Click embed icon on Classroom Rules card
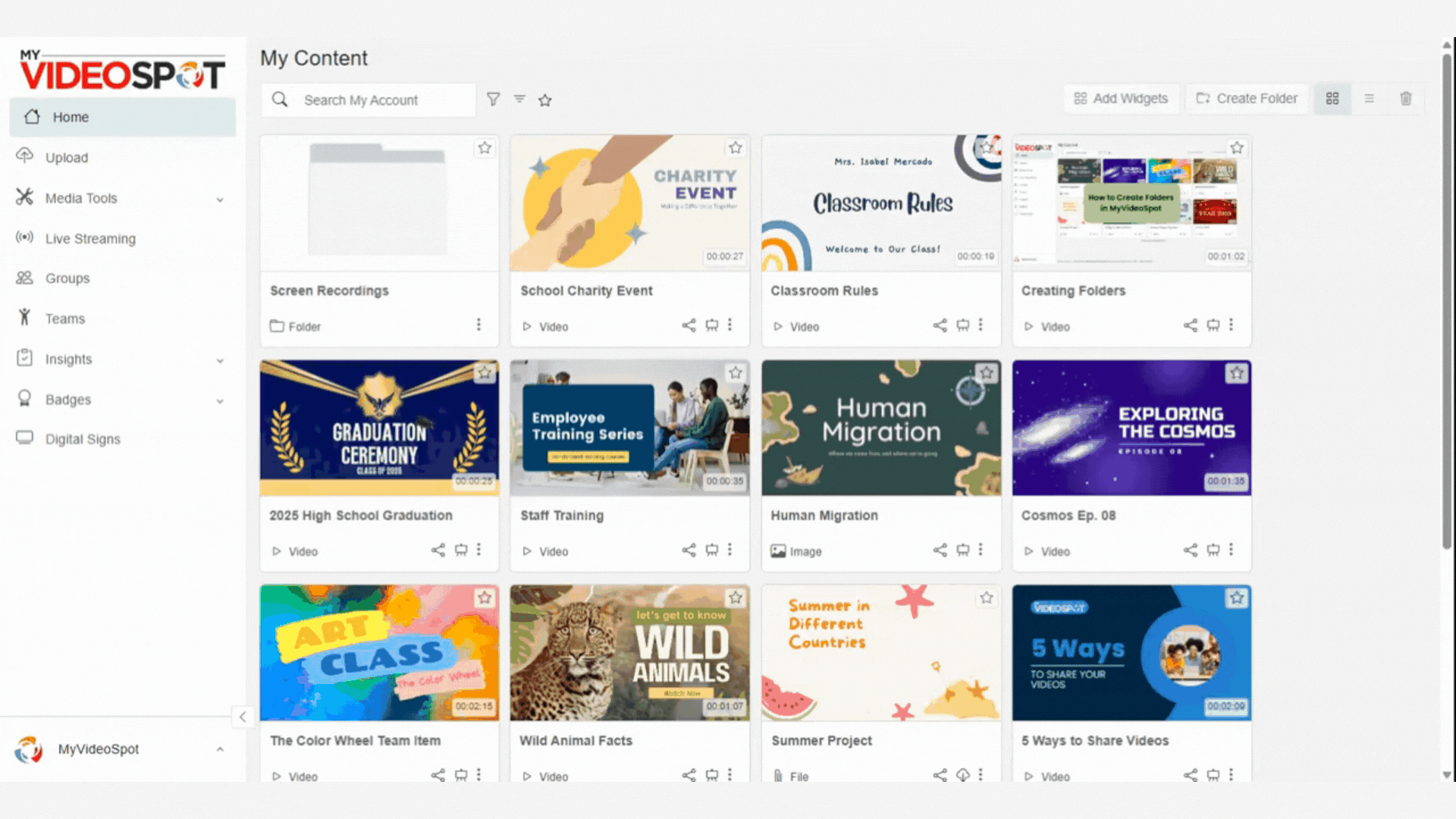1456x819 pixels. 962,325
